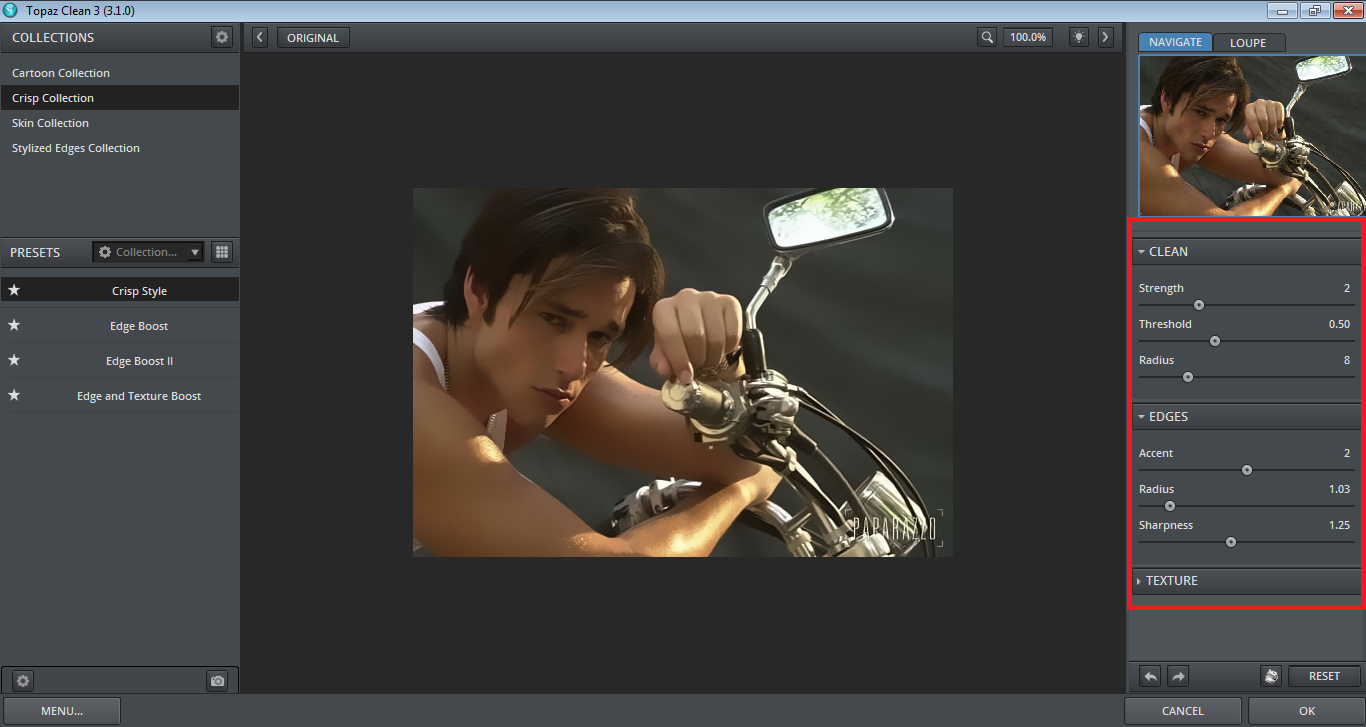This screenshot has height=727, width=1366.
Task: Click the right arrow in the top toolbar
Action: tap(1105, 37)
